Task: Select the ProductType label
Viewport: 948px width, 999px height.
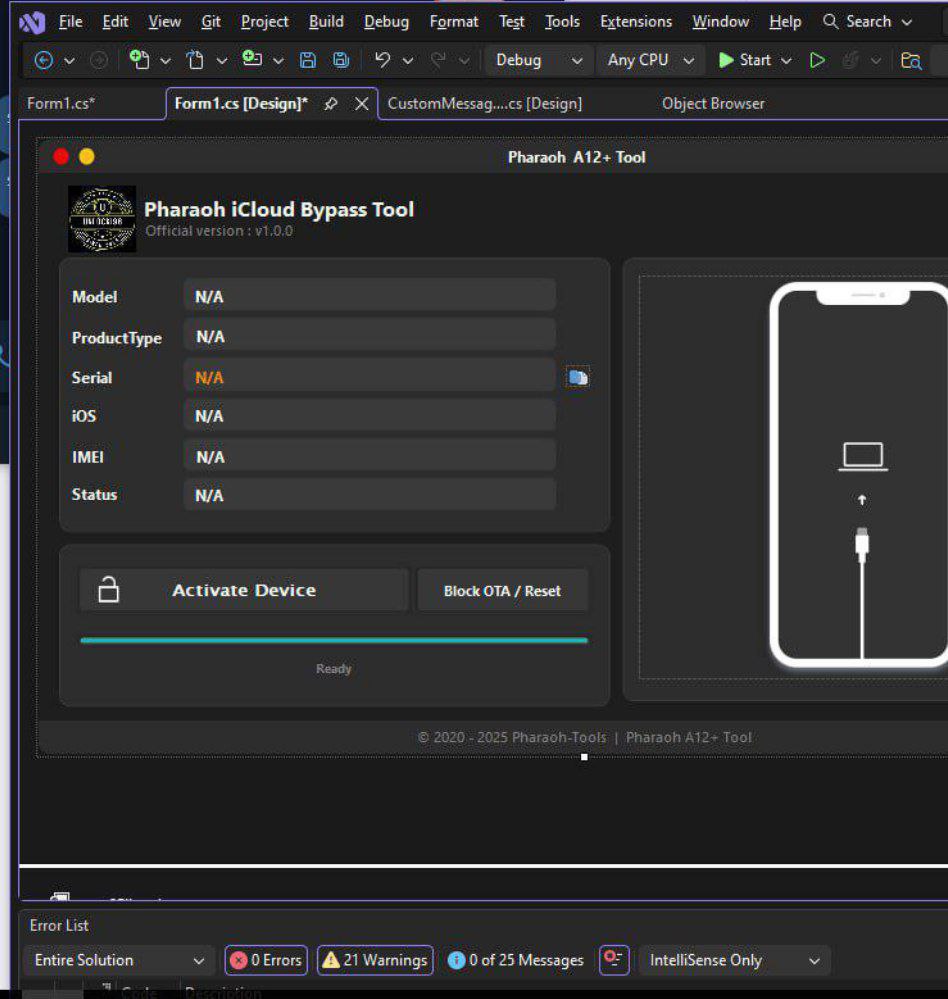Action: point(117,338)
